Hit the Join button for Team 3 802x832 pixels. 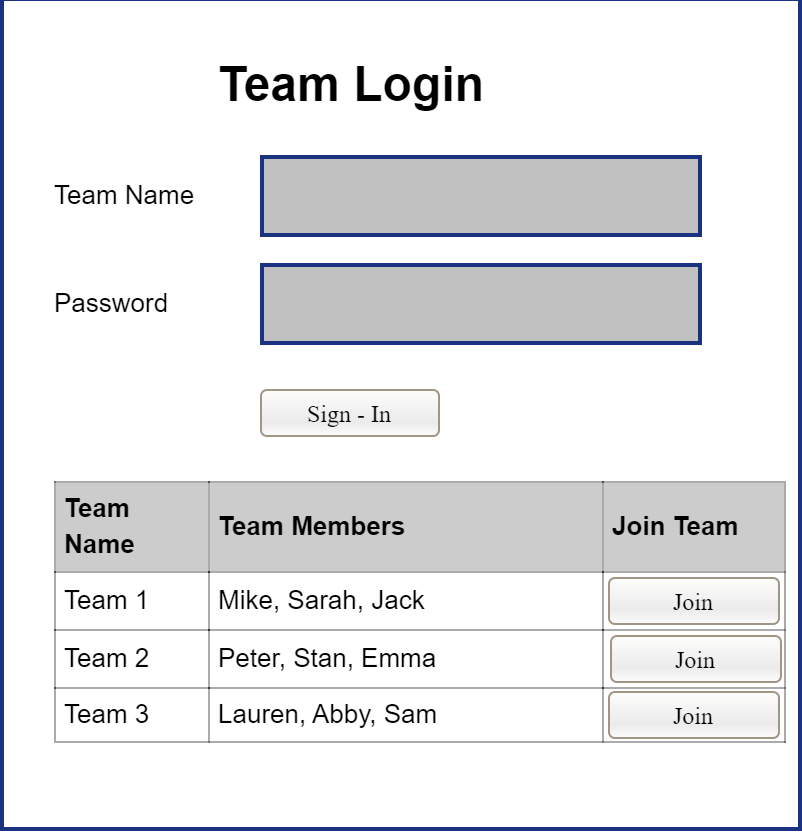(693, 715)
